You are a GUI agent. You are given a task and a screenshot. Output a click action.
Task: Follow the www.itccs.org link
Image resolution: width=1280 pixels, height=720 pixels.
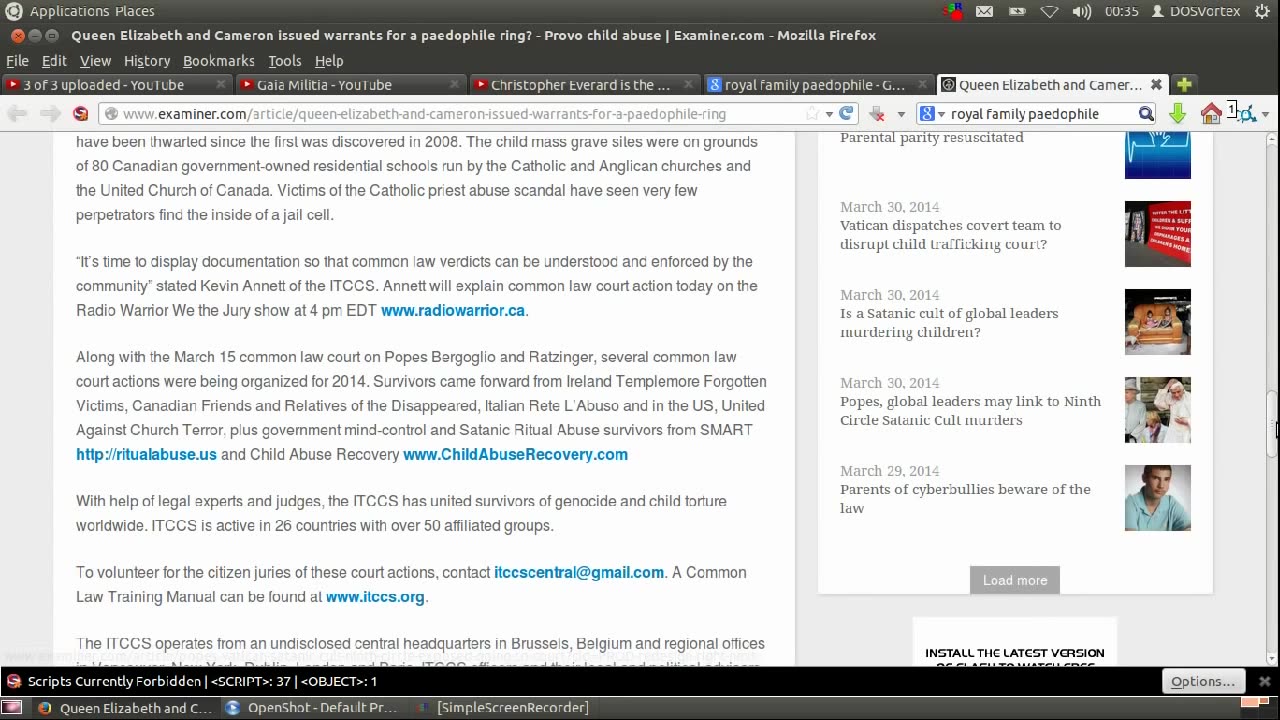tap(375, 597)
